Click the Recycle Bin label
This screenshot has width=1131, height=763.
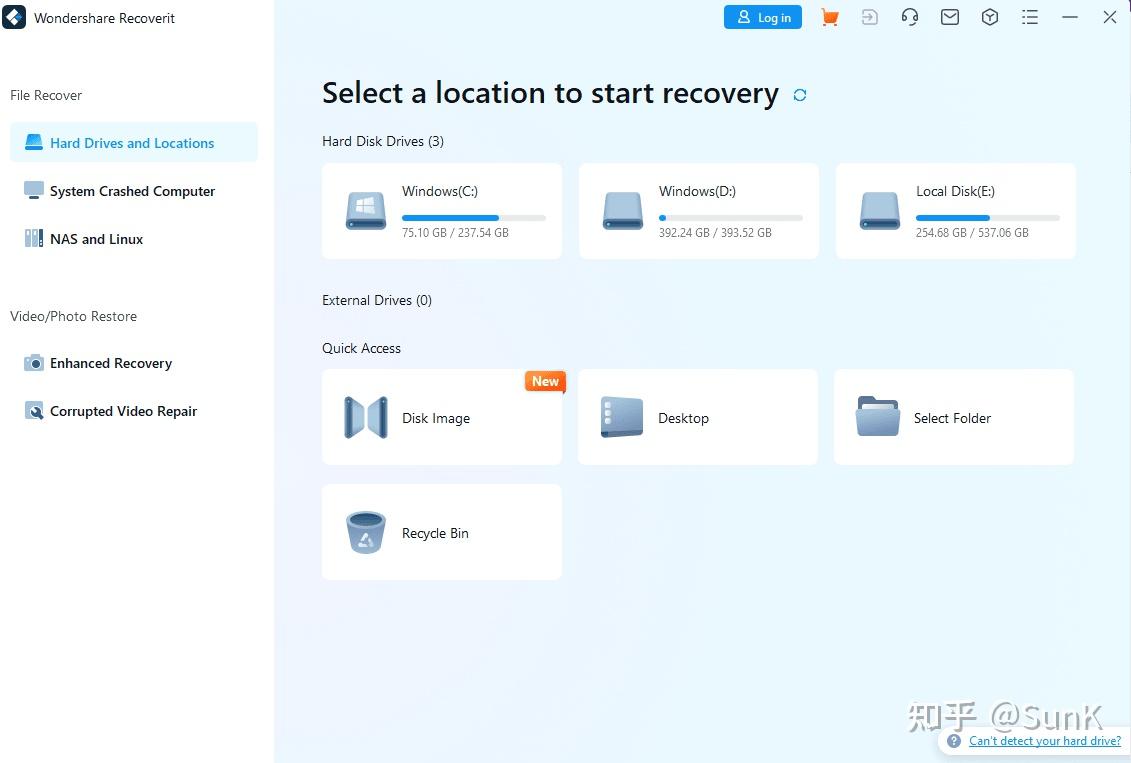(435, 533)
